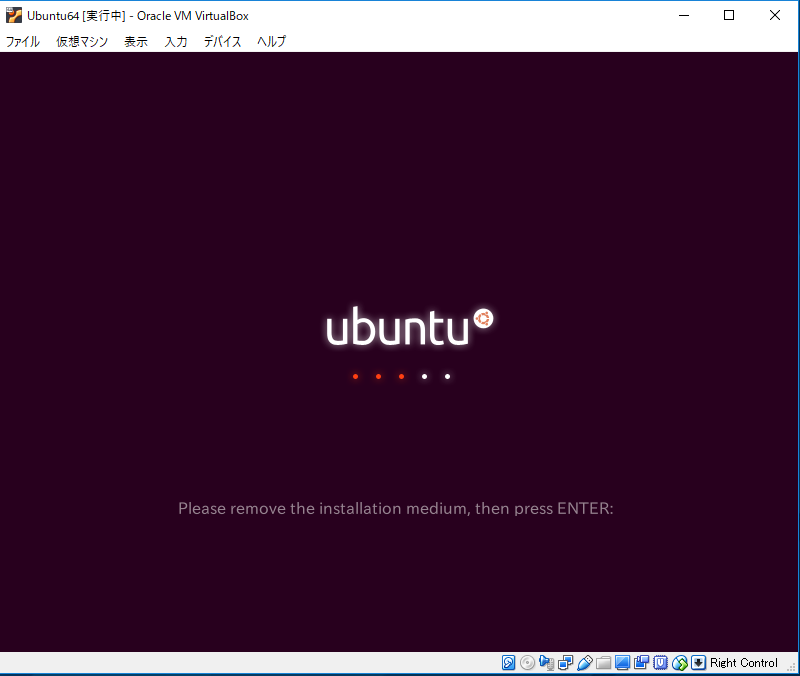
Task: Open the デバイス menu
Action: pyautogui.click(x=222, y=41)
